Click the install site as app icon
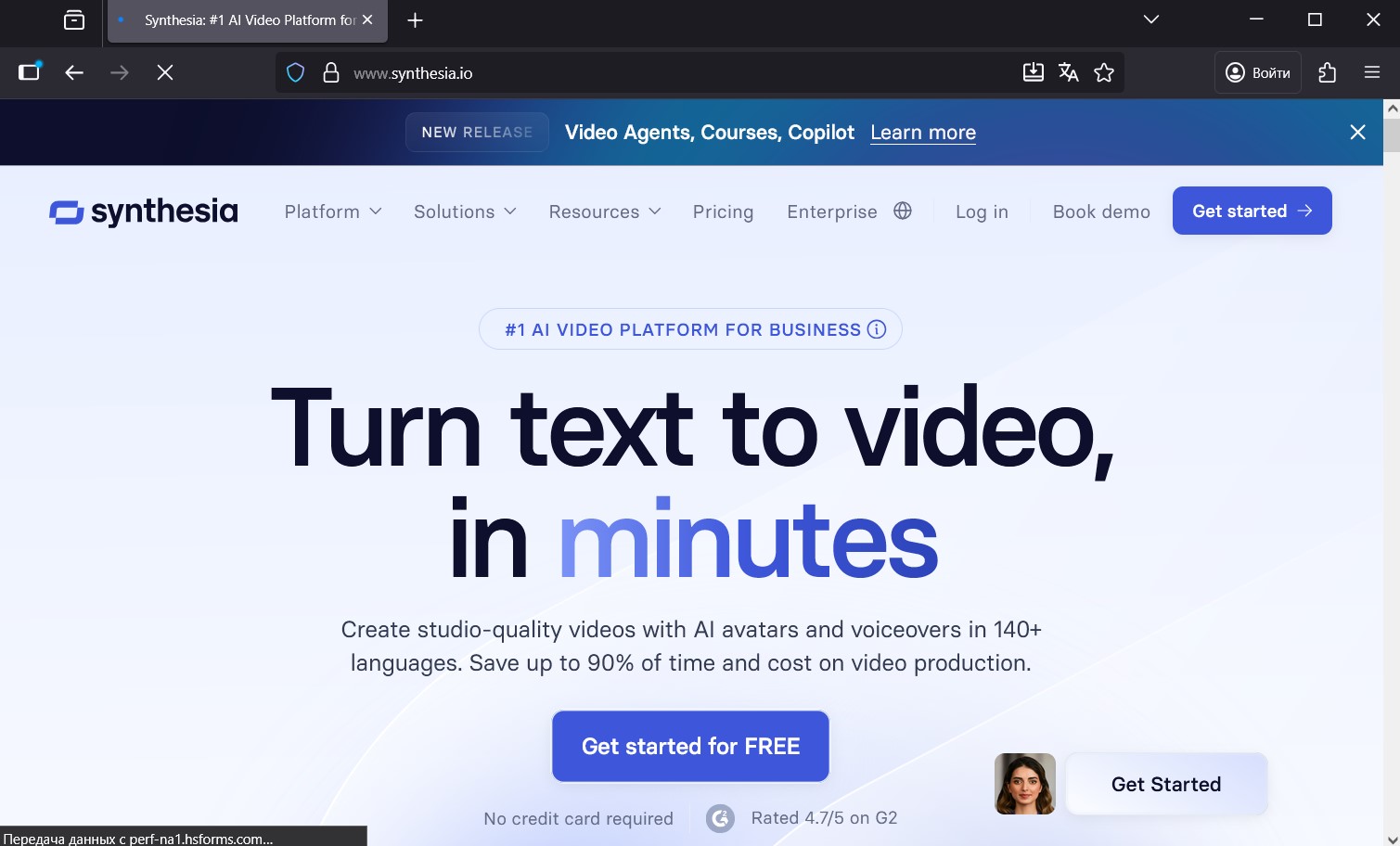 click(1033, 72)
